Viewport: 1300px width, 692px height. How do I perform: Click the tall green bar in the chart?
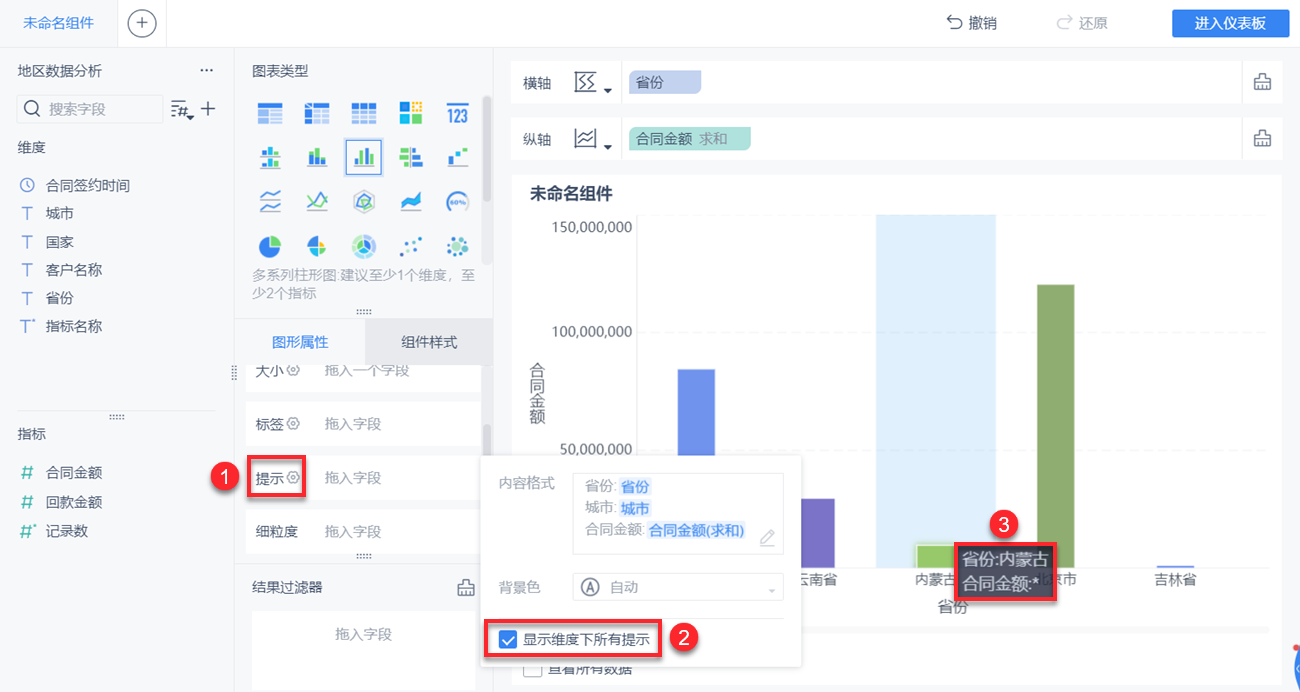pyautogui.click(x=1055, y=426)
